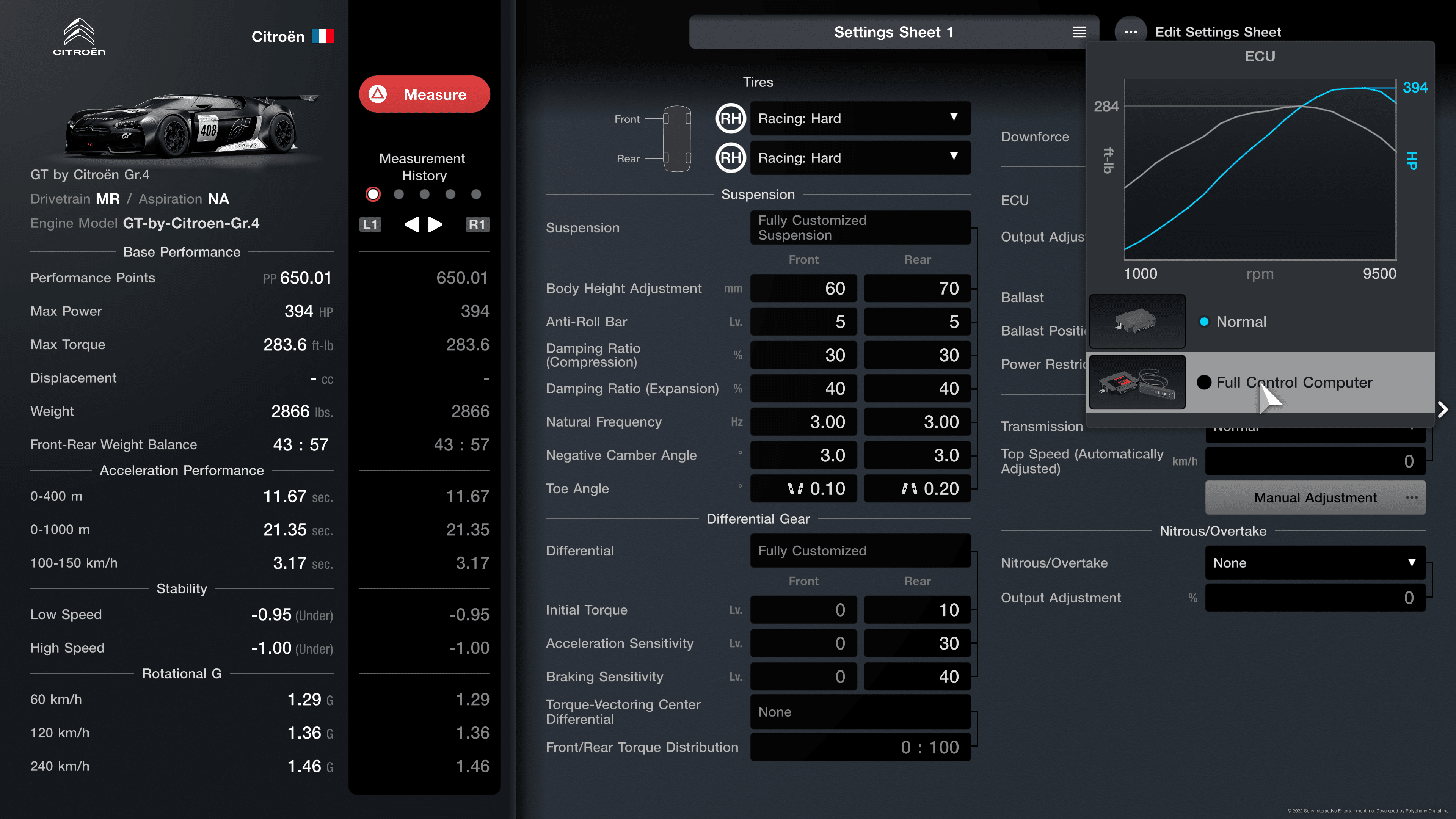This screenshot has height=819, width=1456.
Task: Select the third measurement history dot
Action: click(x=425, y=195)
